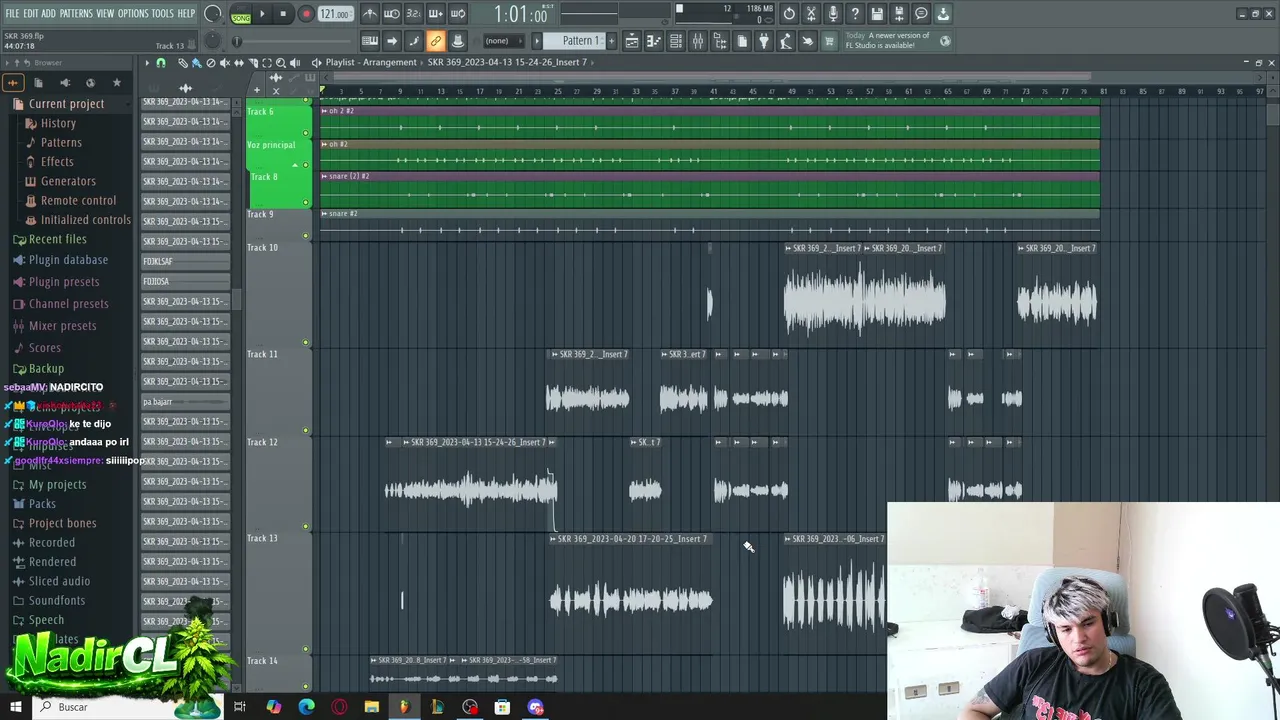
Task: Open the FILE menu
Action: 13,14
